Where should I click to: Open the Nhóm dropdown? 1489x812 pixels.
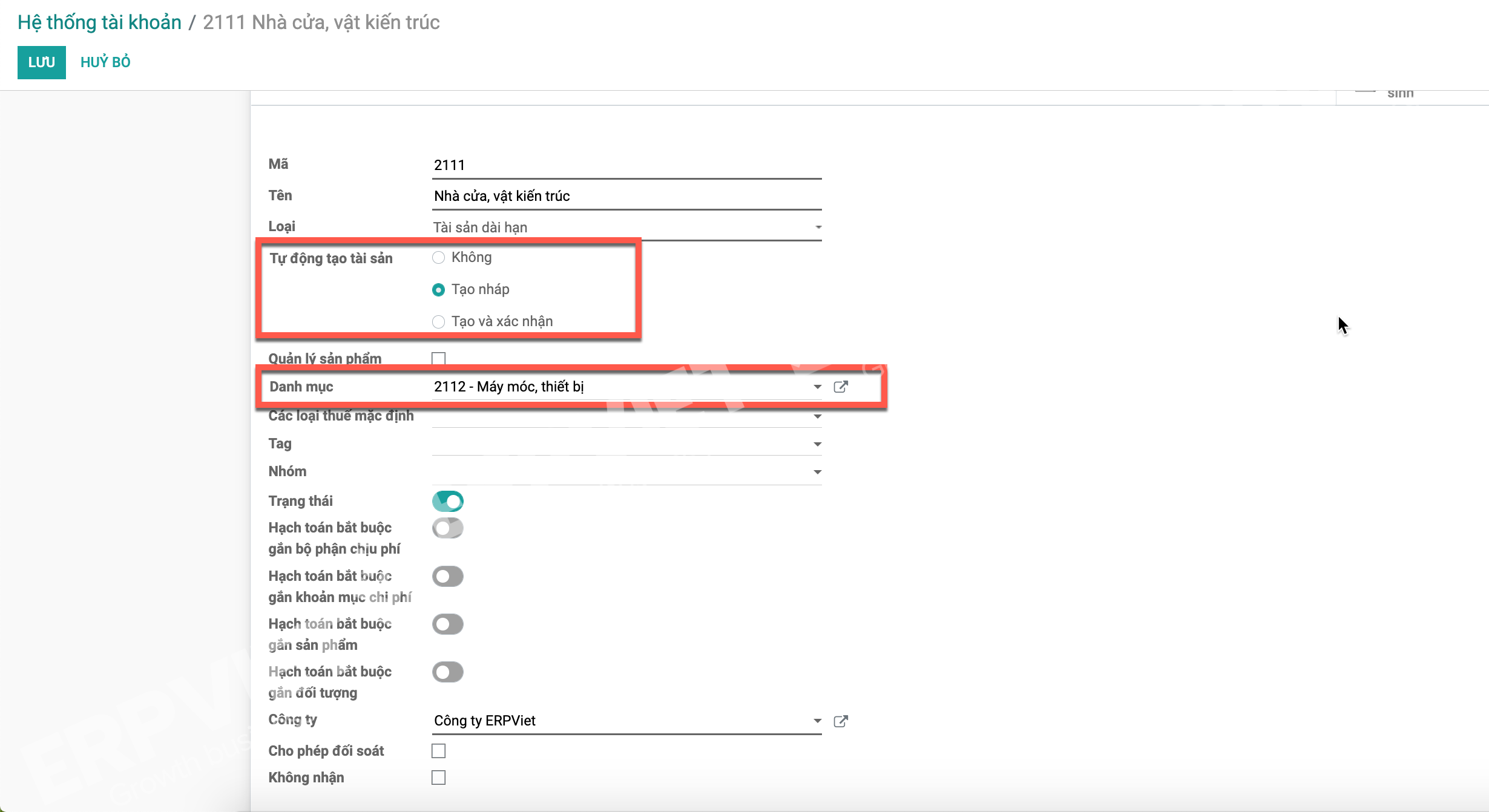click(818, 472)
